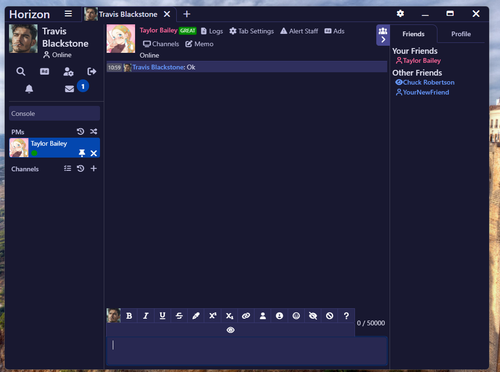
Task: Apply superscript formatting
Action: pos(213,316)
